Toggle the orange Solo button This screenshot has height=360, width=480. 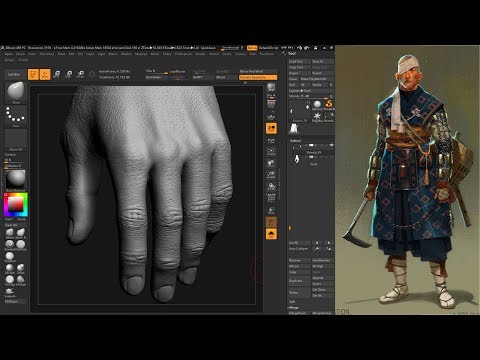click(x=271, y=234)
